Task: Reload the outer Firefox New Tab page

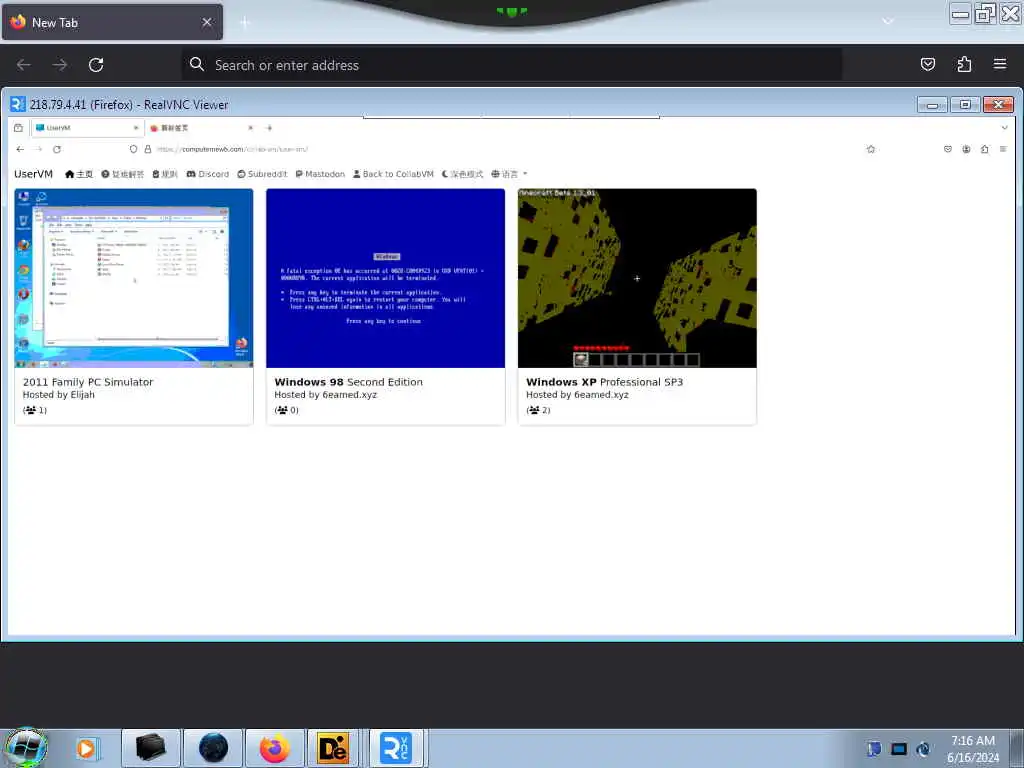Action: 96,65
